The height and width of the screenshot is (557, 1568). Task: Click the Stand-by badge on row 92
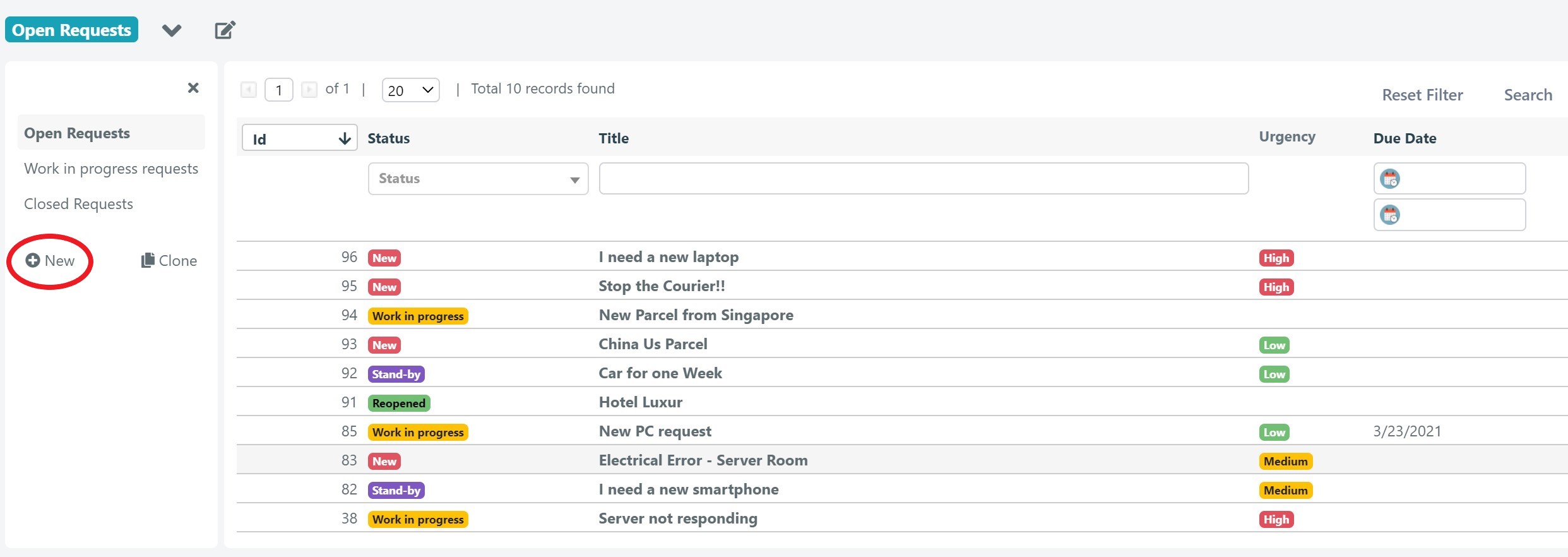tap(396, 374)
